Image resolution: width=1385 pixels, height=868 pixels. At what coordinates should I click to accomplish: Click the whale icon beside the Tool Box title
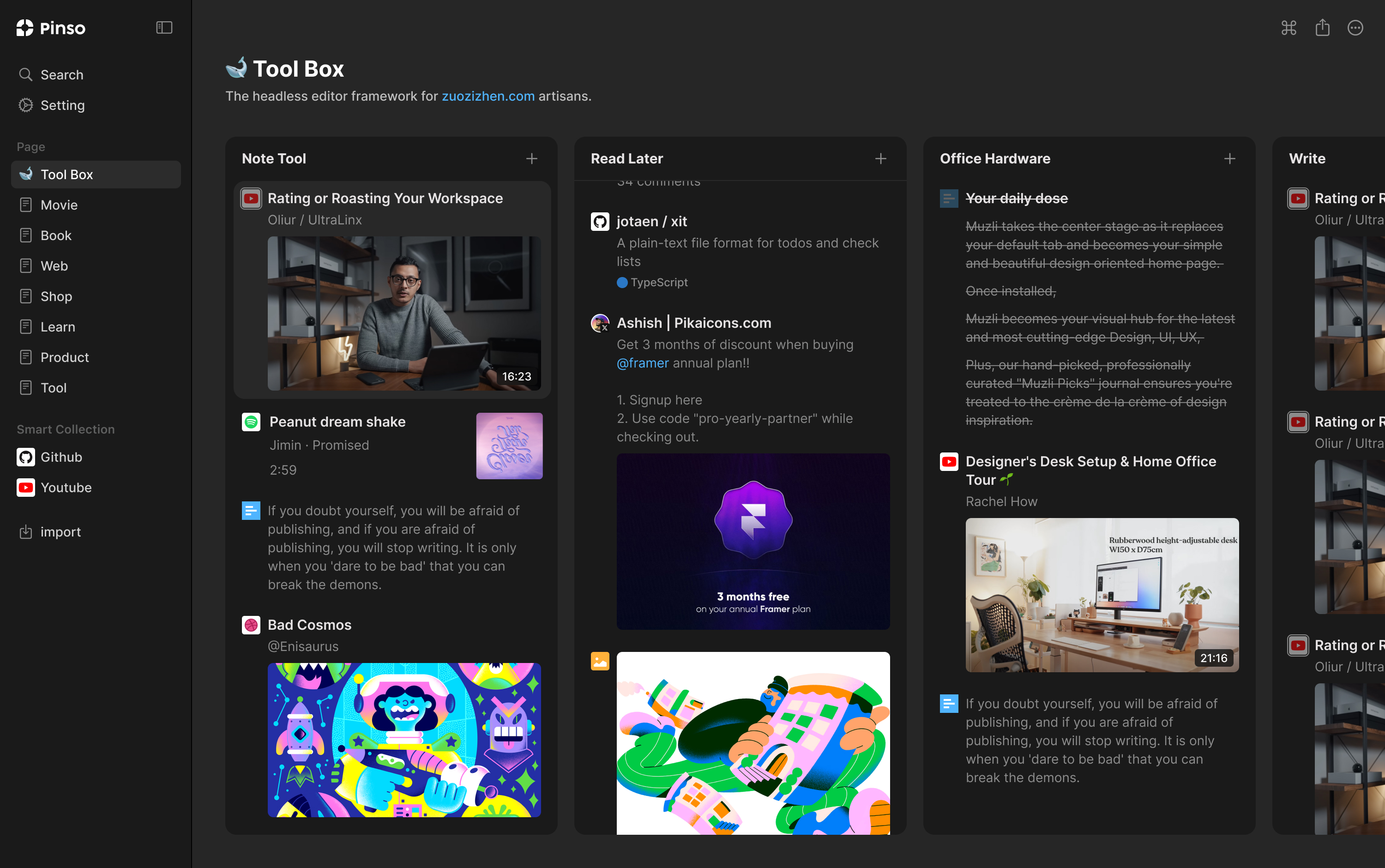click(x=236, y=68)
